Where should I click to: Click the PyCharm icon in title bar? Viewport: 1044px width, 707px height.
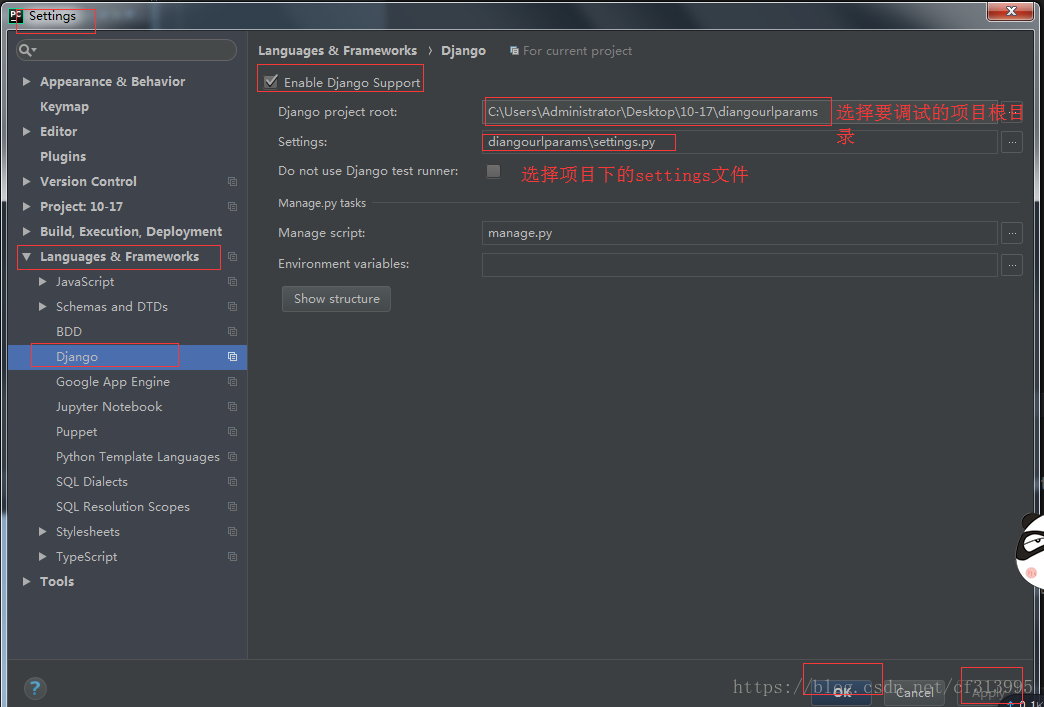[x=17, y=16]
